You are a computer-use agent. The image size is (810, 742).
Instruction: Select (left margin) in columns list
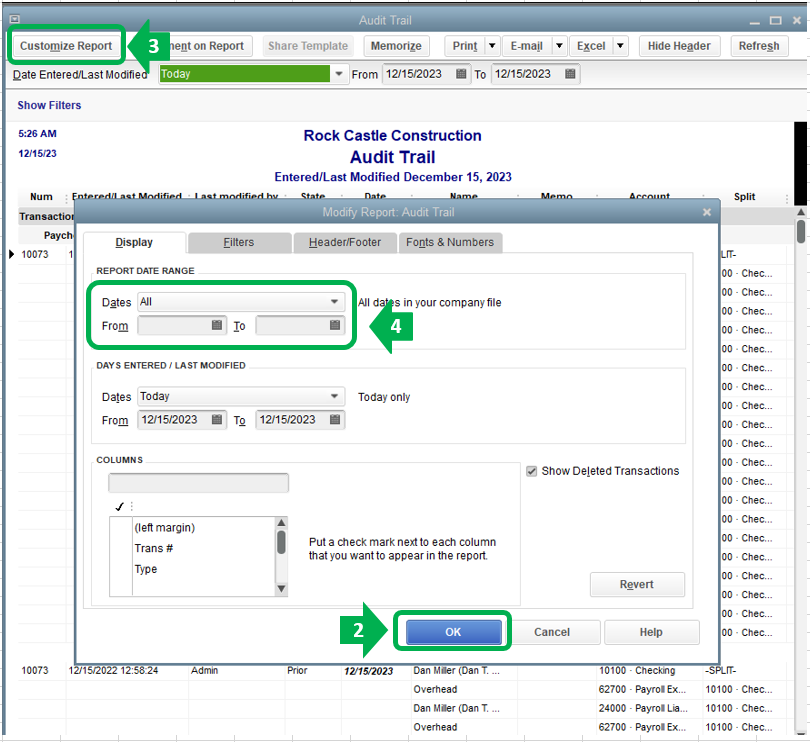165,528
